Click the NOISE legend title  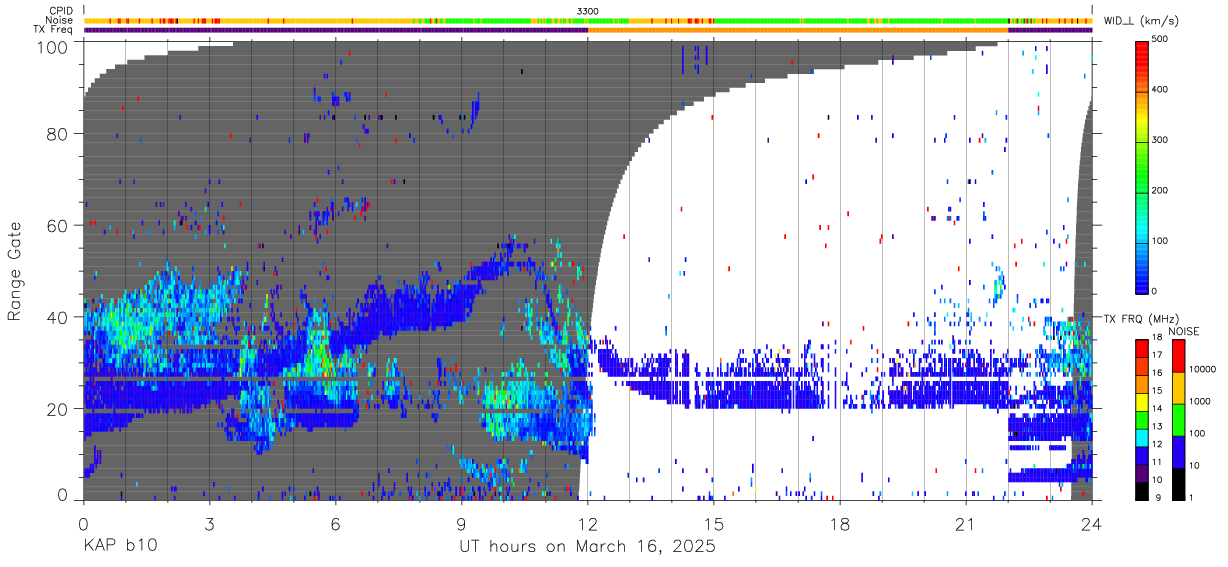[1185, 331]
